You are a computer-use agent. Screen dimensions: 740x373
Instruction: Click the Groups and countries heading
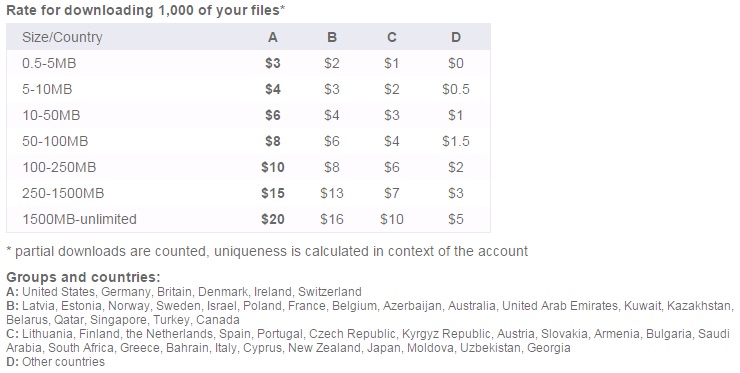point(83,277)
